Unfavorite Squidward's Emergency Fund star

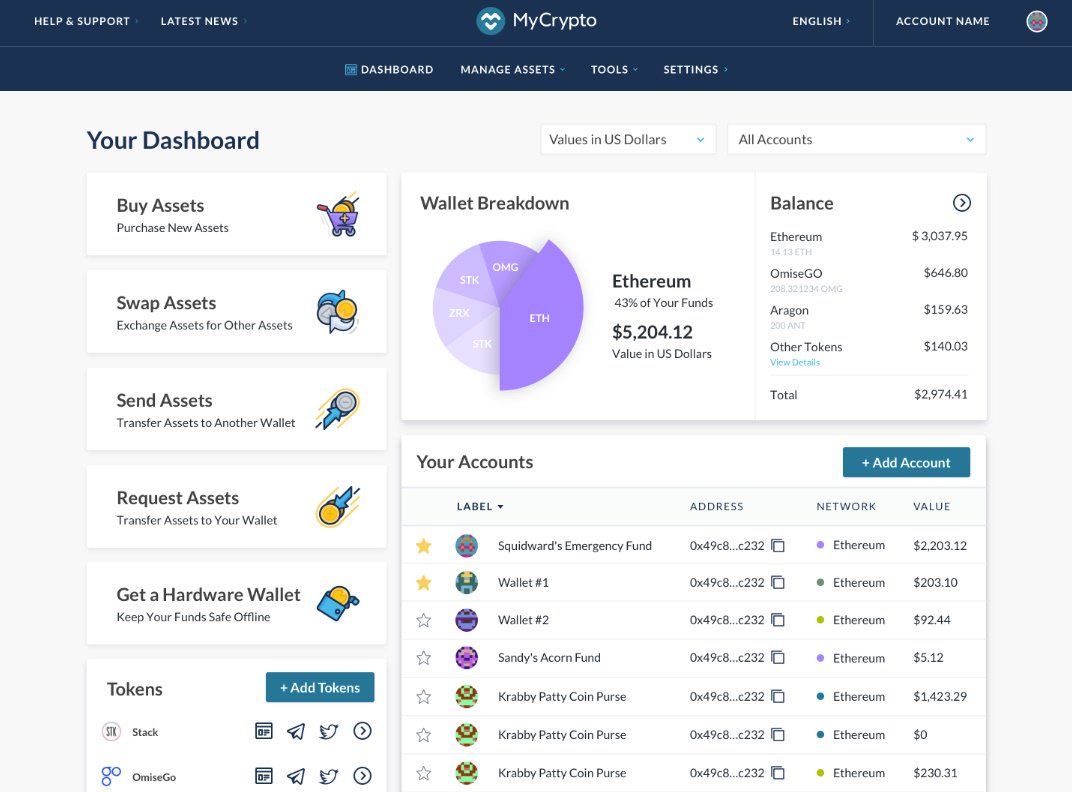click(x=424, y=546)
